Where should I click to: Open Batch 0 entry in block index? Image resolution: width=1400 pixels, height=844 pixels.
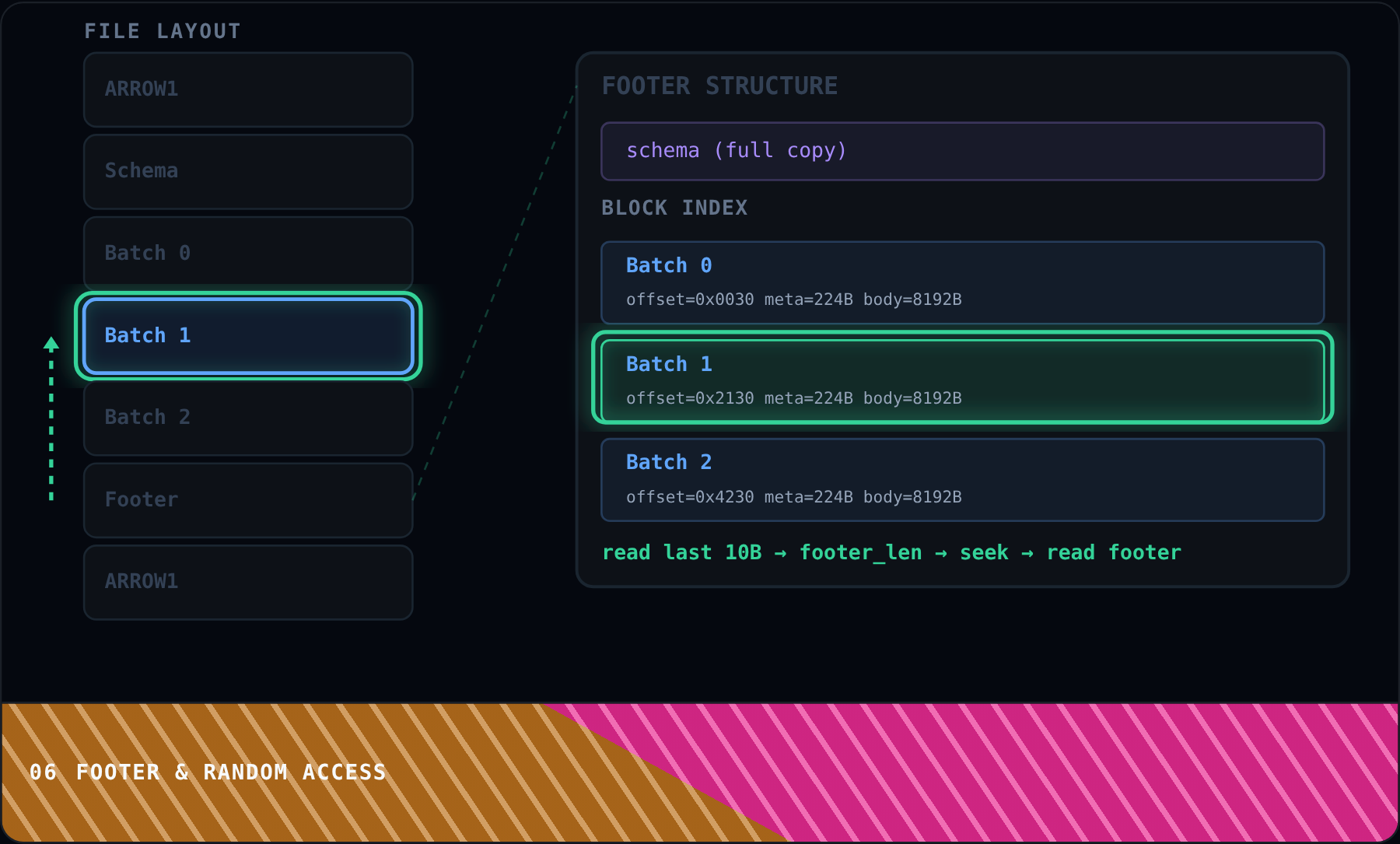pos(962,282)
